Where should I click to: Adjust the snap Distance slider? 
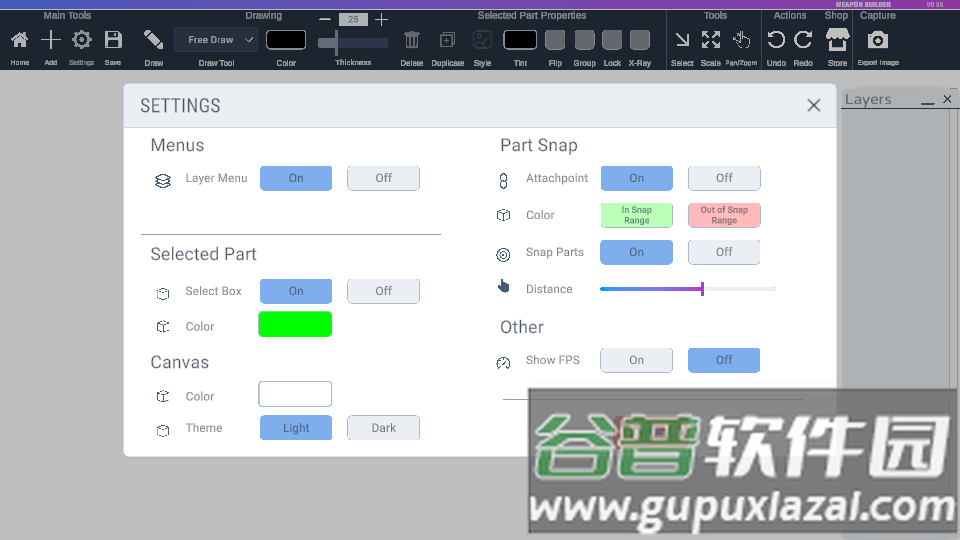702,289
